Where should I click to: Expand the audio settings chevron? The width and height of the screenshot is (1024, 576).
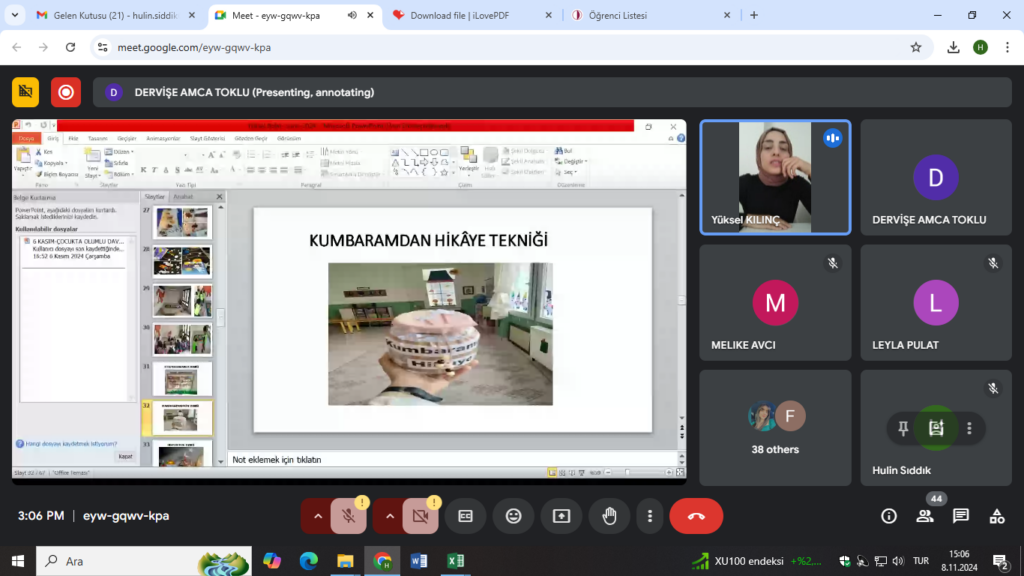[x=318, y=516]
